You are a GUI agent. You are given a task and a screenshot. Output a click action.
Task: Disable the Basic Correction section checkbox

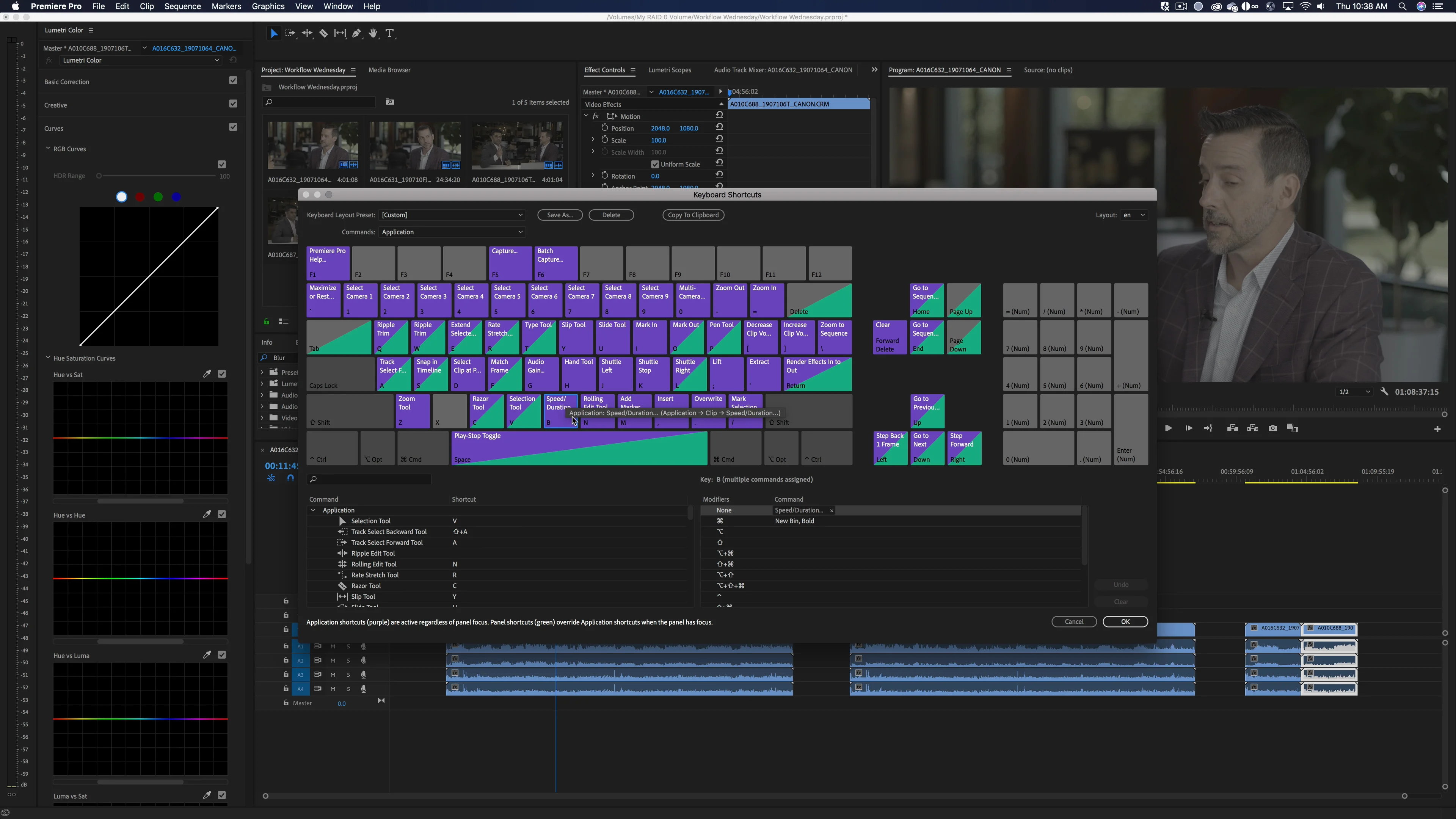(233, 80)
